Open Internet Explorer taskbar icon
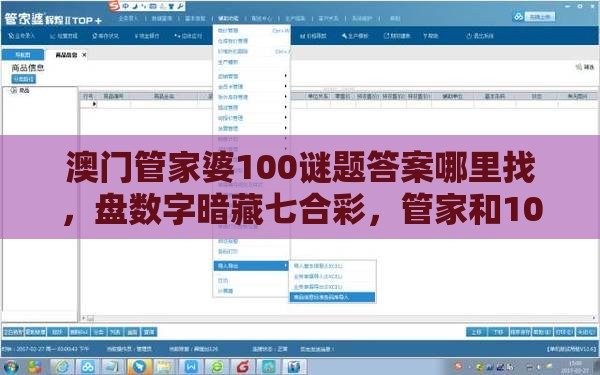600x375 pixels. click(62, 367)
